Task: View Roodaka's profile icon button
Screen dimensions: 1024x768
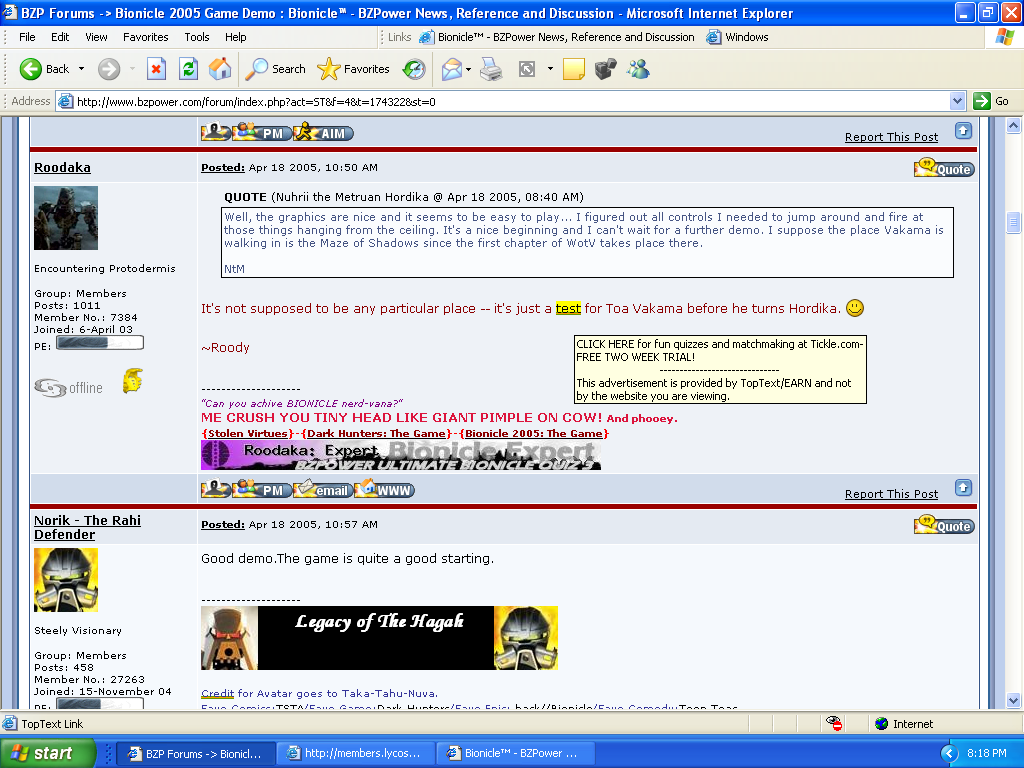Action: [x=215, y=489]
